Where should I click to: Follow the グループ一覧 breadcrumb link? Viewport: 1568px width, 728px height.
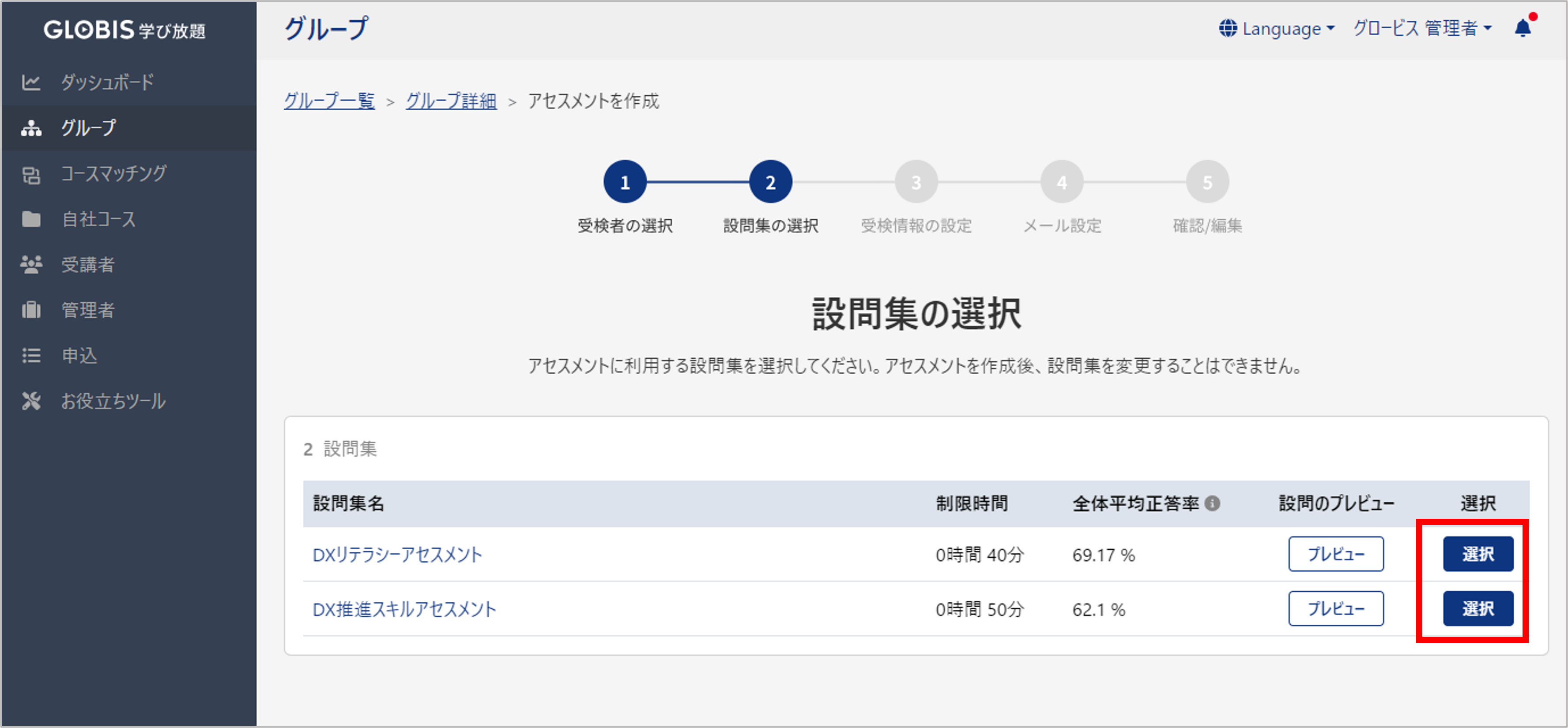point(329,101)
